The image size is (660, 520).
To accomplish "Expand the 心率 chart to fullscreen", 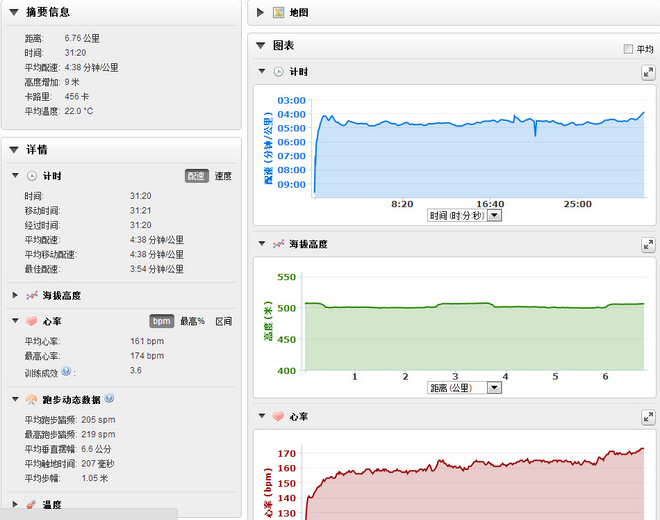I will tap(647, 416).
